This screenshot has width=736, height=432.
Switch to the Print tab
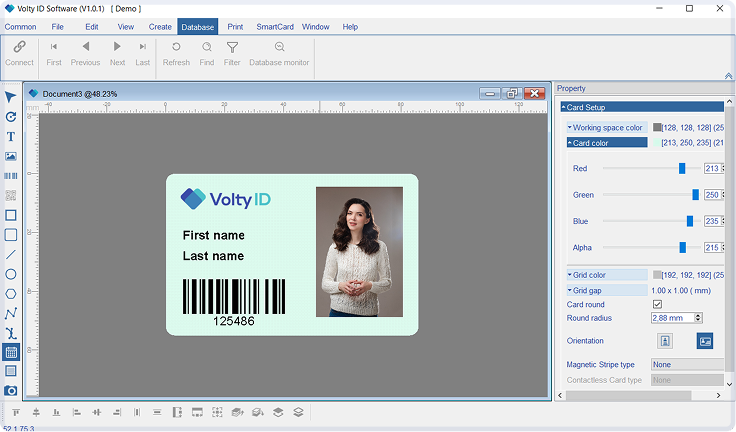[235, 27]
